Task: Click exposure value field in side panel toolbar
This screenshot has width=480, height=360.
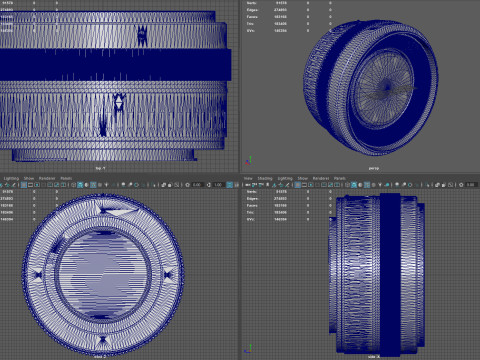Action: click(471, 184)
